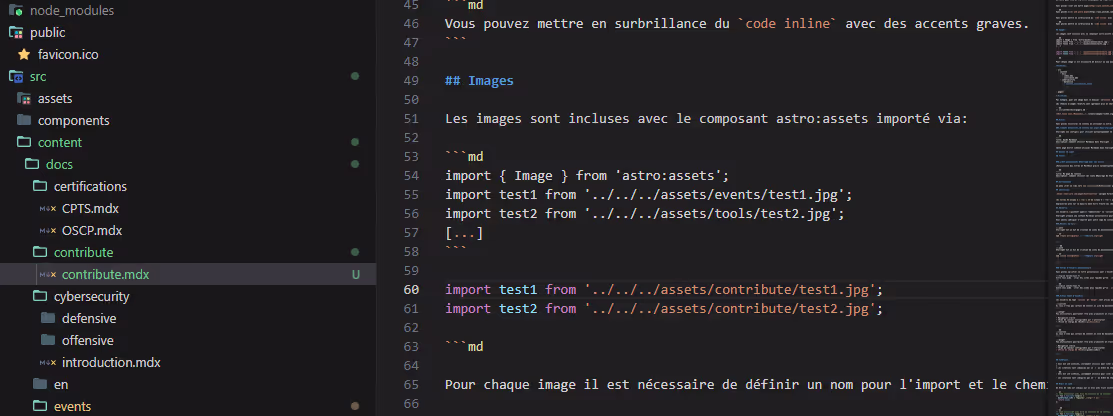The image size is (1113, 416).
Task: Click the events folder icon
Action: click(x=40, y=406)
